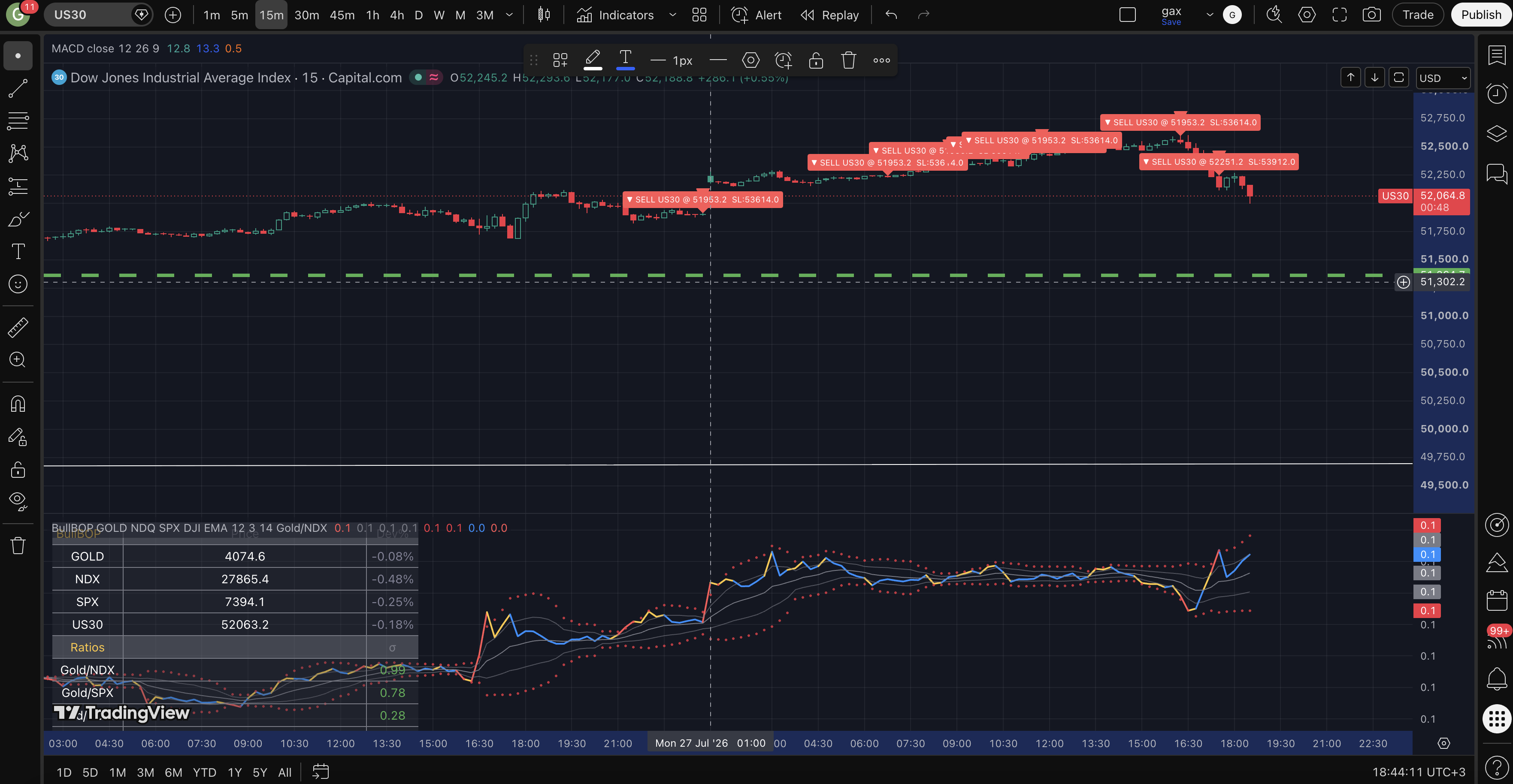This screenshot has width=1513, height=784.
Task: Switch to 5m timeframe
Action: pyautogui.click(x=239, y=15)
